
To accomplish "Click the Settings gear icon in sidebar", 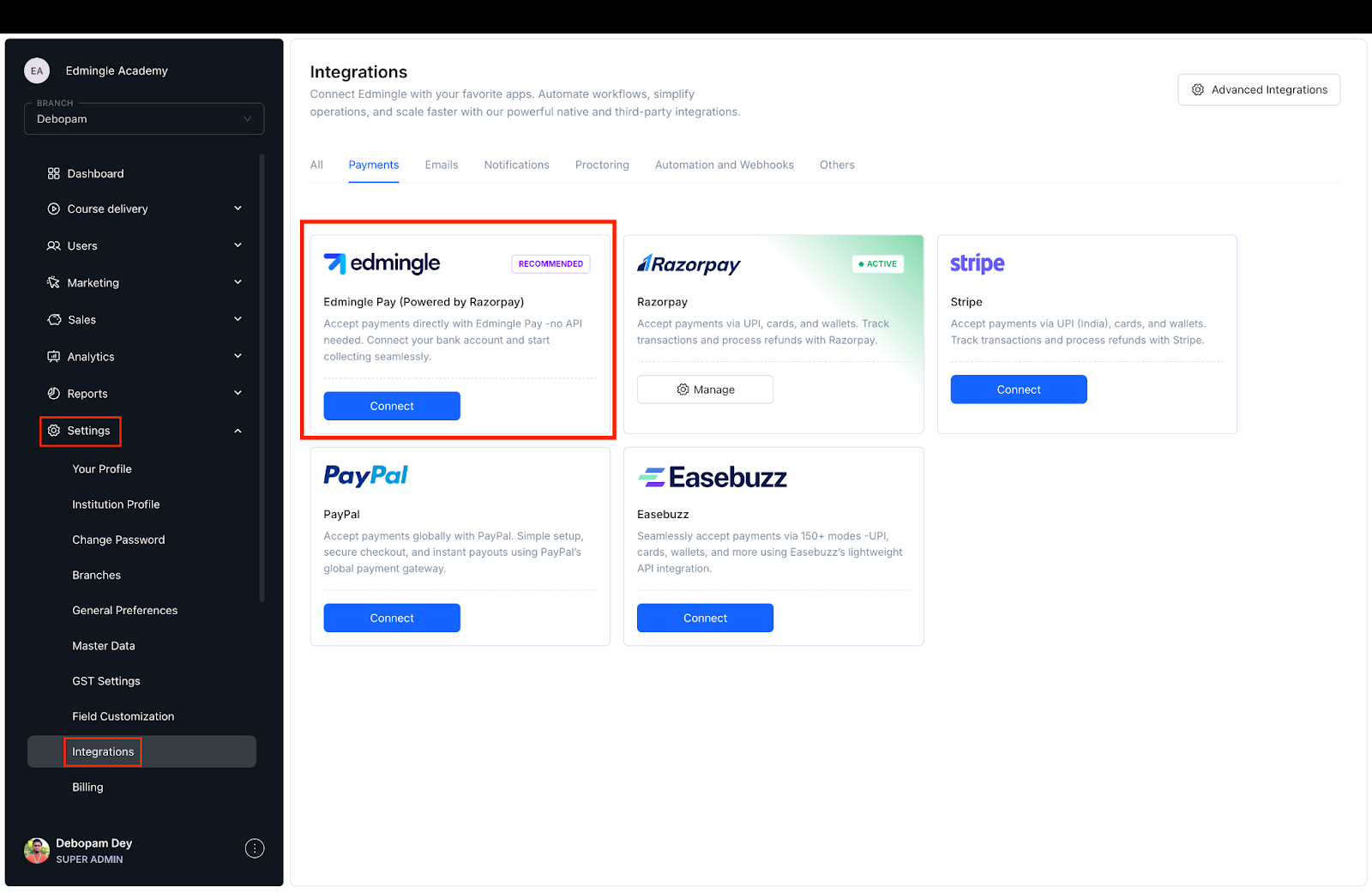I will [x=54, y=431].
